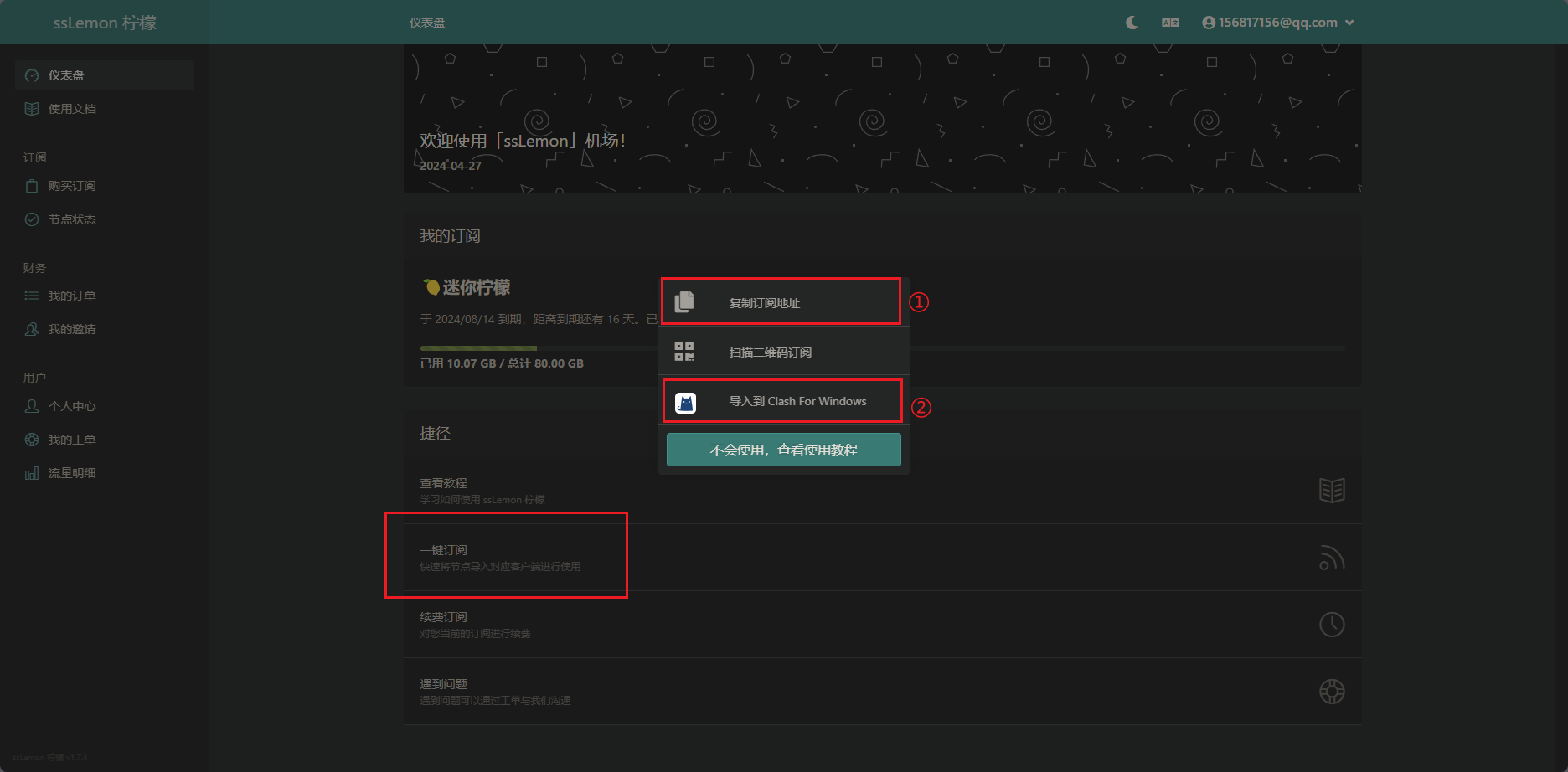
Task: Click the 迷你柠檬 subscription title
Action: click(476, 287)
